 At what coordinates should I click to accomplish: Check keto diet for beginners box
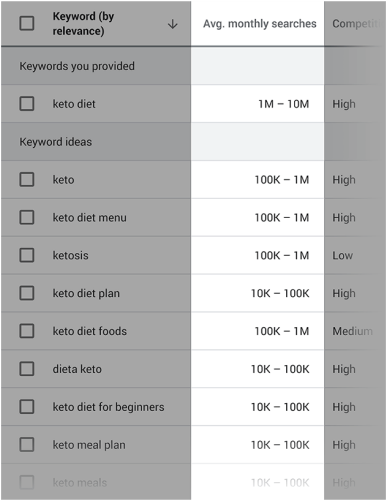pos(27,407)
